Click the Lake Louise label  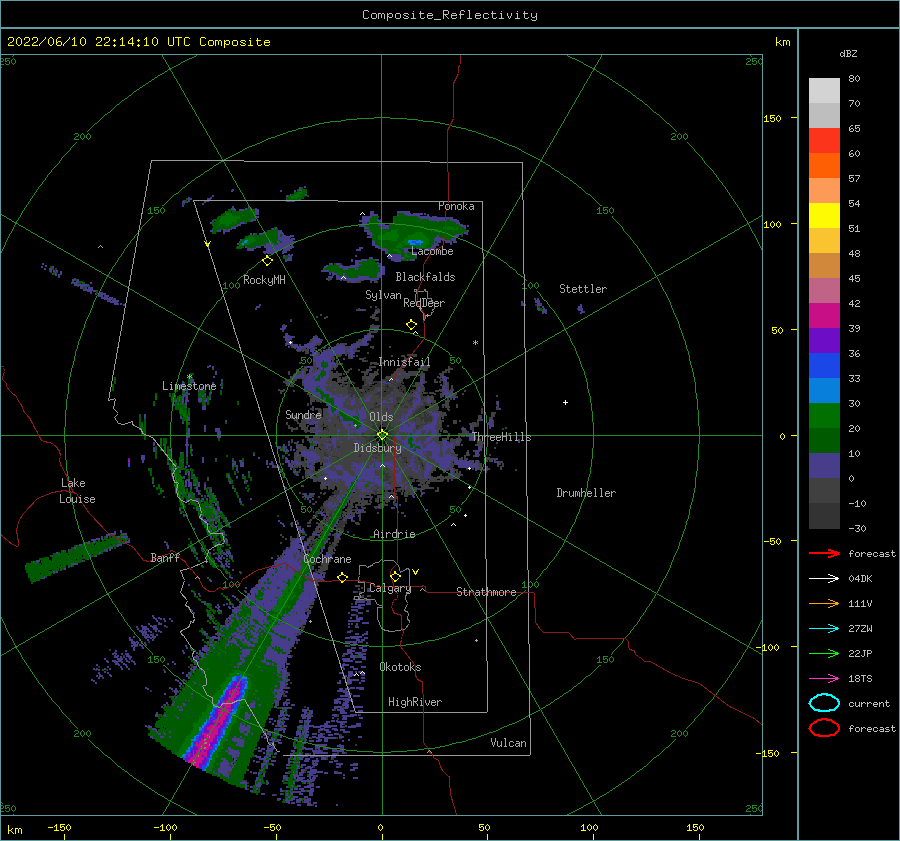coord(78,491)
